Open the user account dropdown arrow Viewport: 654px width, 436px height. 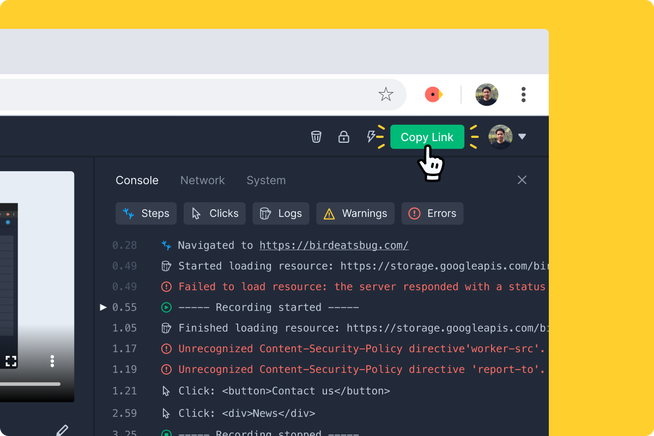coord(522,137)
